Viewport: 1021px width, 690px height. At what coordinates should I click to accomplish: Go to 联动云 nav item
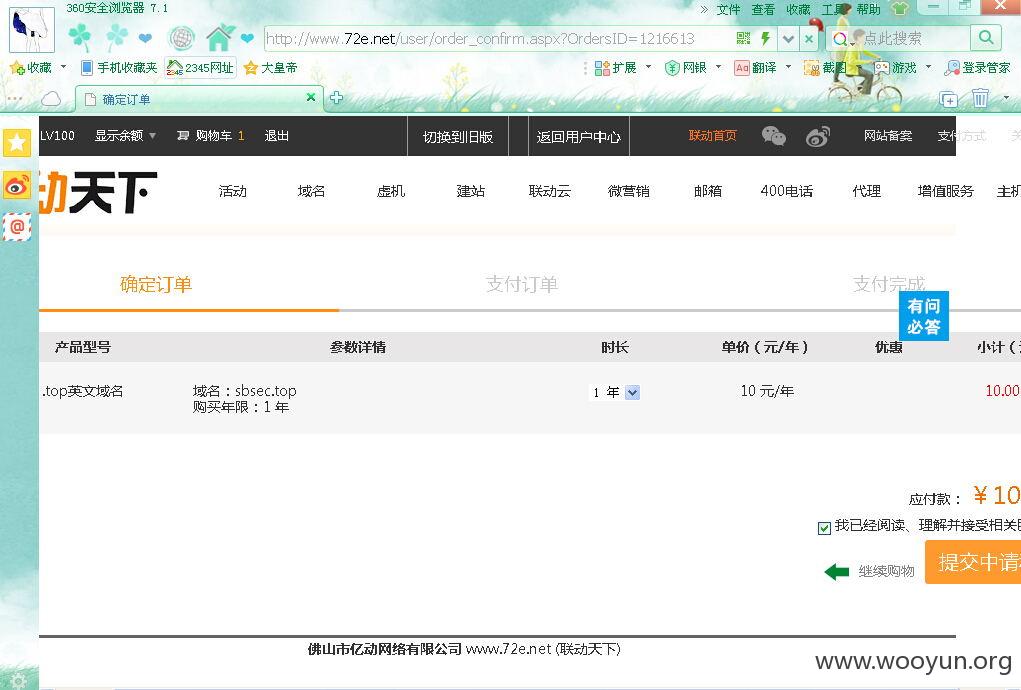click(550, 191)
